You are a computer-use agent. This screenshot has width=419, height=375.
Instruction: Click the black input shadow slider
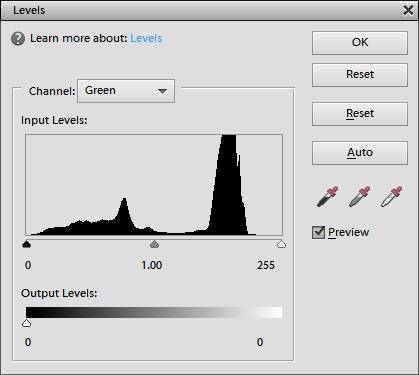click(27, 244)
